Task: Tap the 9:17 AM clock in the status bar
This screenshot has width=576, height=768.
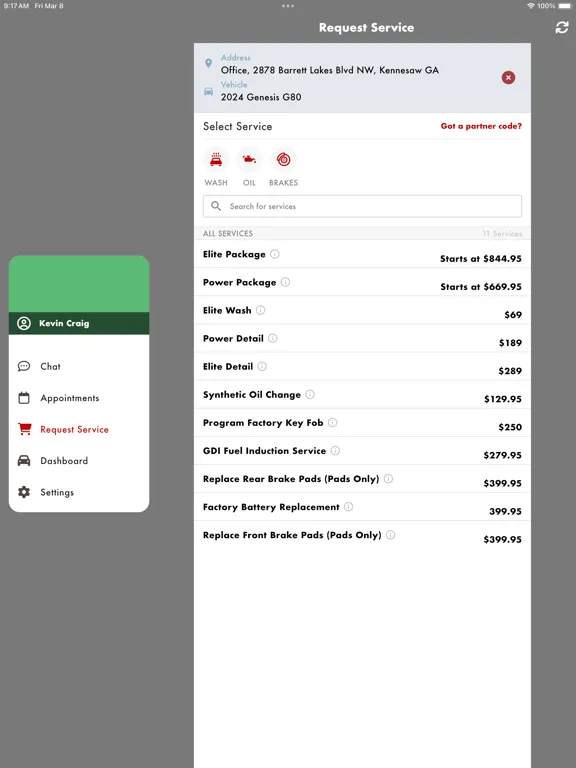Action: (x=16, y=6)
